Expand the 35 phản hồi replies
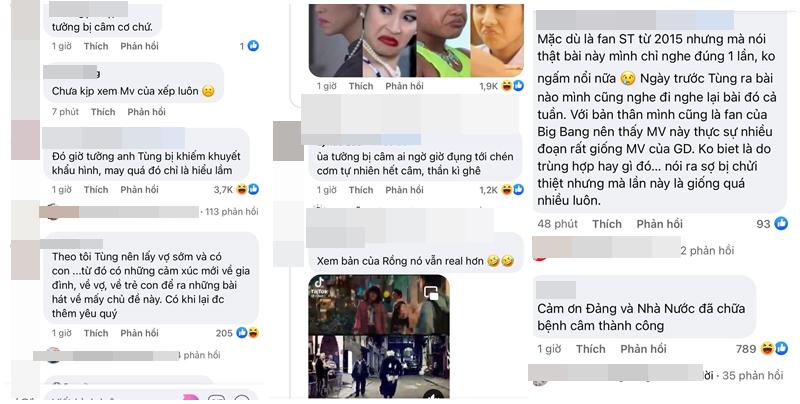The image size is (800, 404). click(x=753, y=375)
